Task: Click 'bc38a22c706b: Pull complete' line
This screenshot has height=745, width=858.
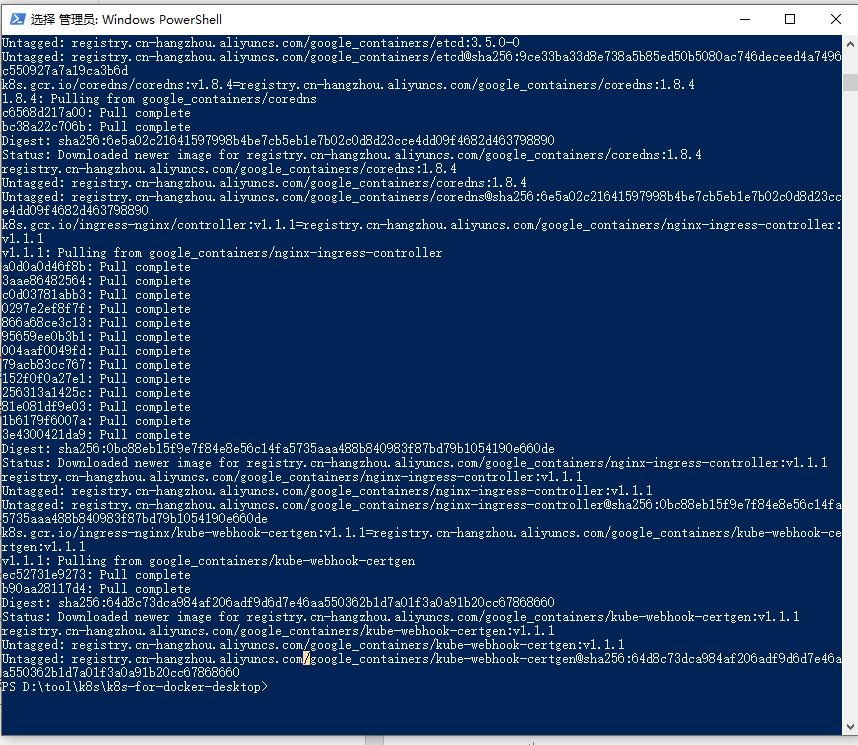Action: pyautogui.click(x=96, y=126)
